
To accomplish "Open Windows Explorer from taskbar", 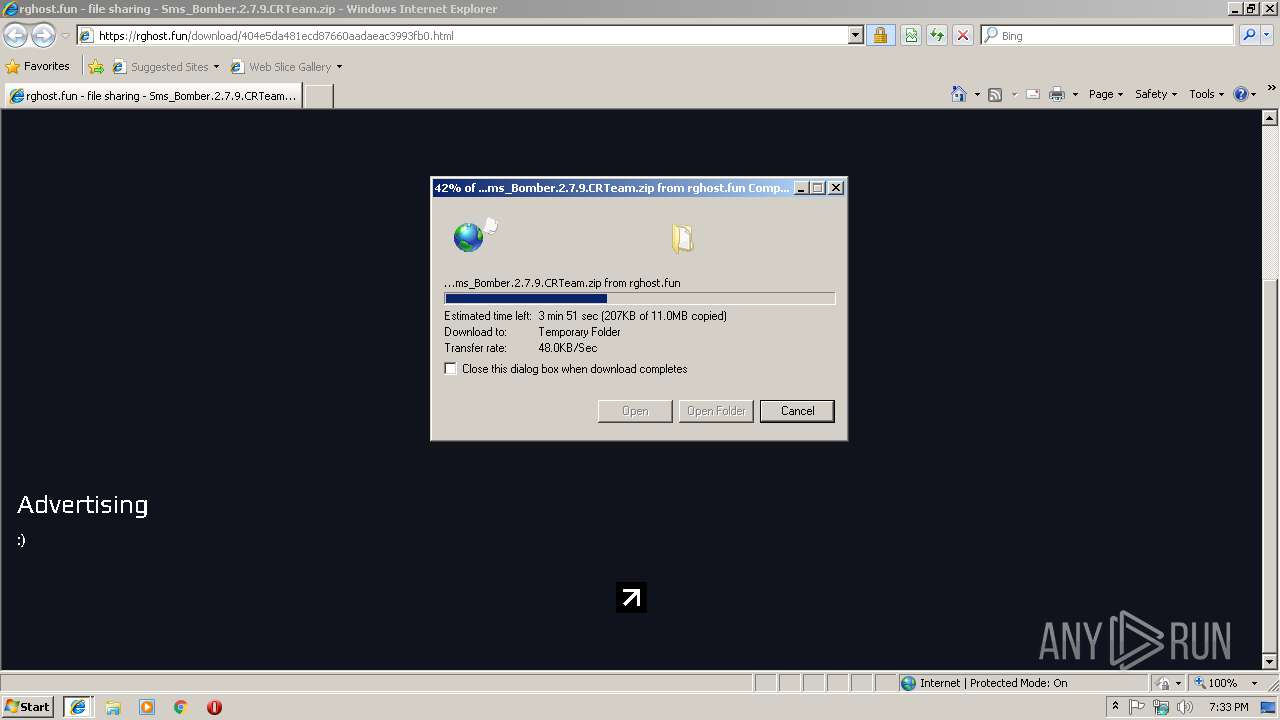I will tap(113, 707).
